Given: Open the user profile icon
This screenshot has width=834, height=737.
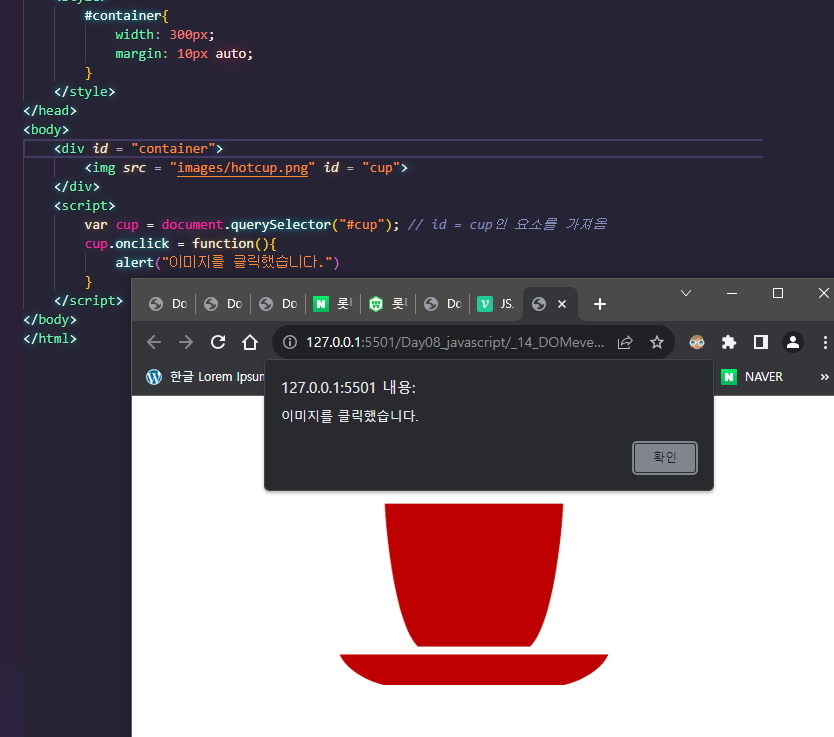Looking at the screenshot, I should (x=793, y=342).
